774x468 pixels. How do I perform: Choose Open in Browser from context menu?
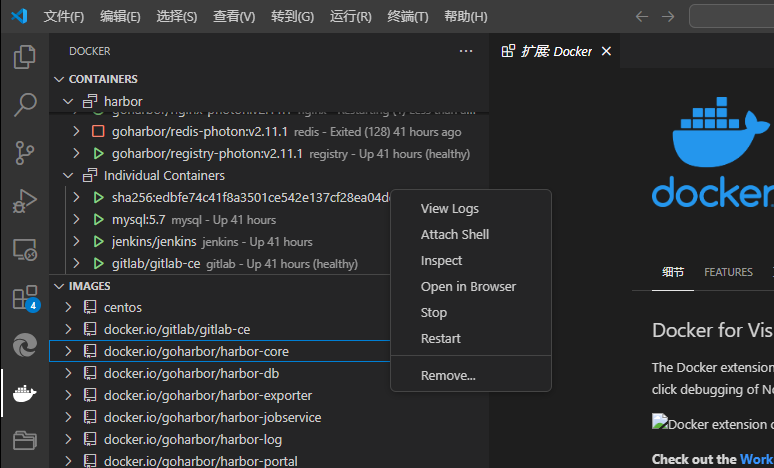click(x=470, y=286)
